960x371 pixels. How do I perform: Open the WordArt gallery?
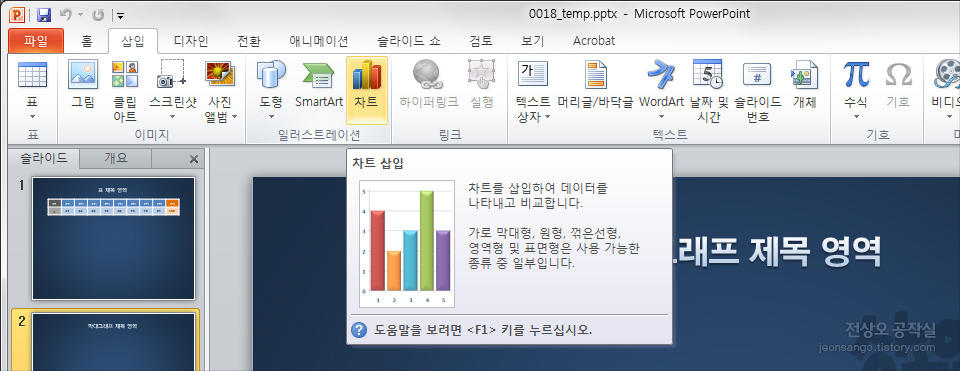(x=661, y=91)
